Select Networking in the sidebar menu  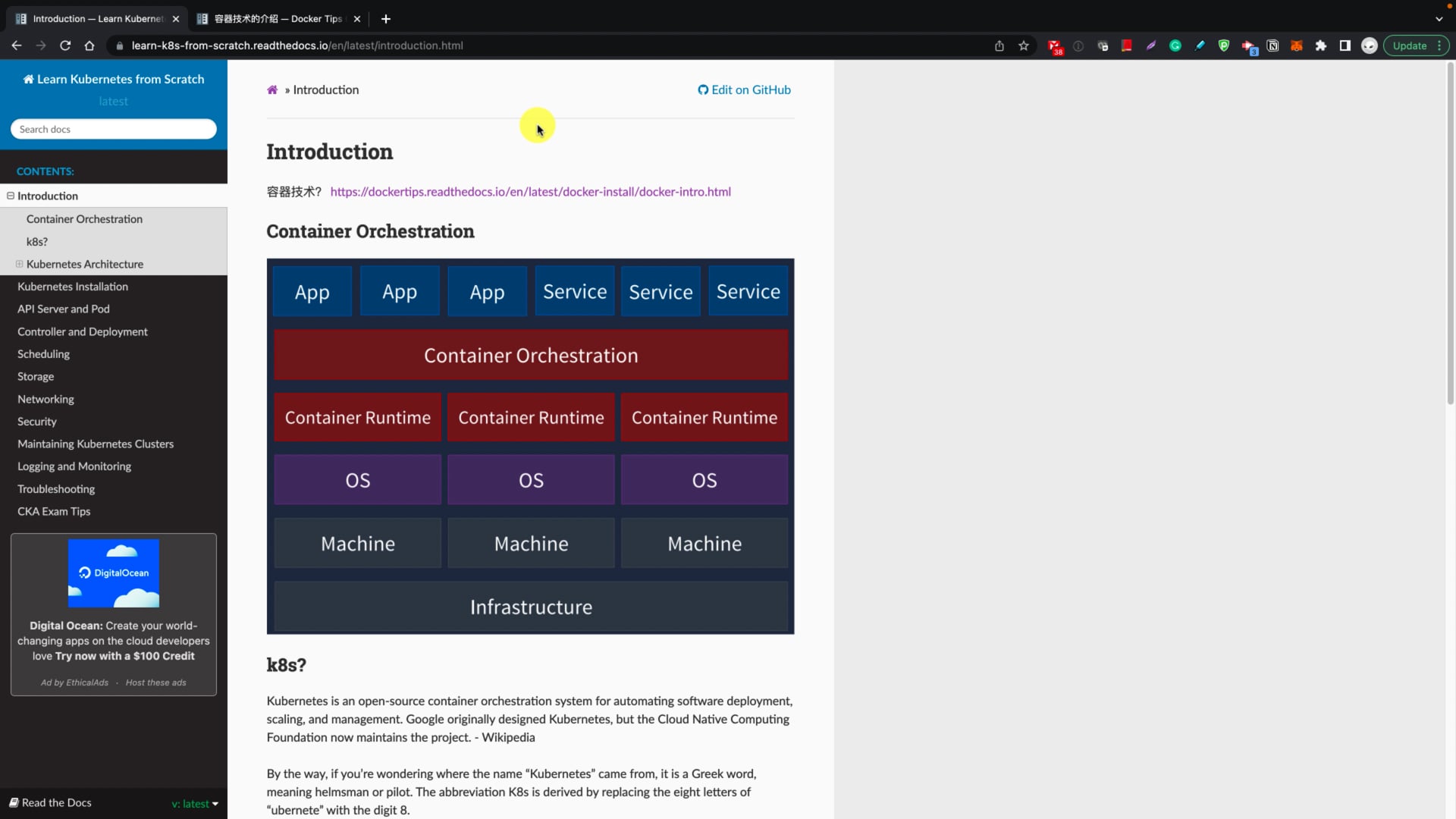point(45,399)
